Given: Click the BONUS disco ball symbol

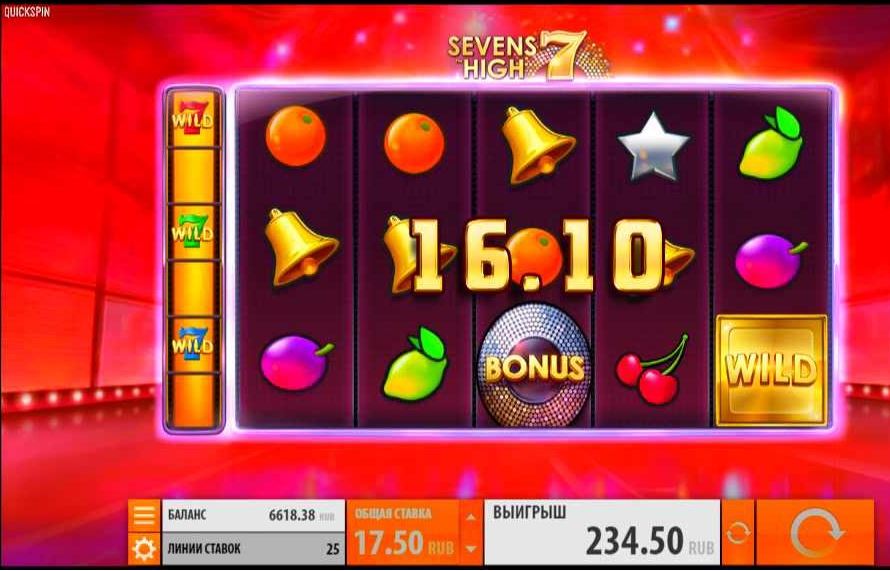Looking at the screenshot, I should coord(534,366).
